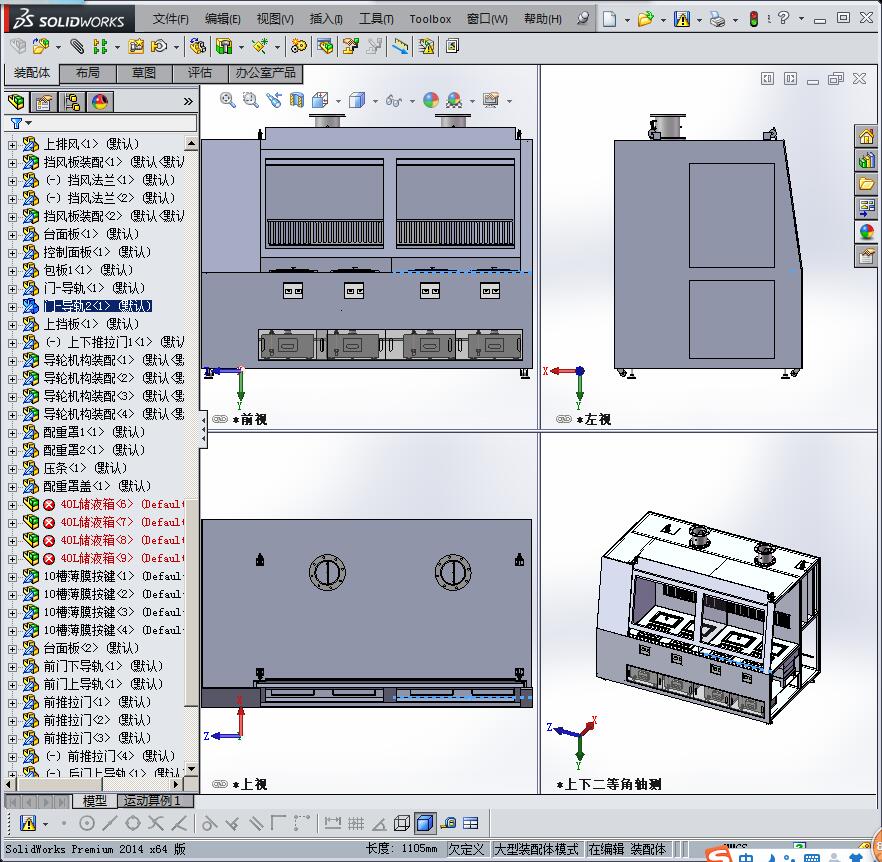Viewport: 882px width, 862px height.
Task: Expand the 上排风<1> tree node
Action: [x=12, y=144]
